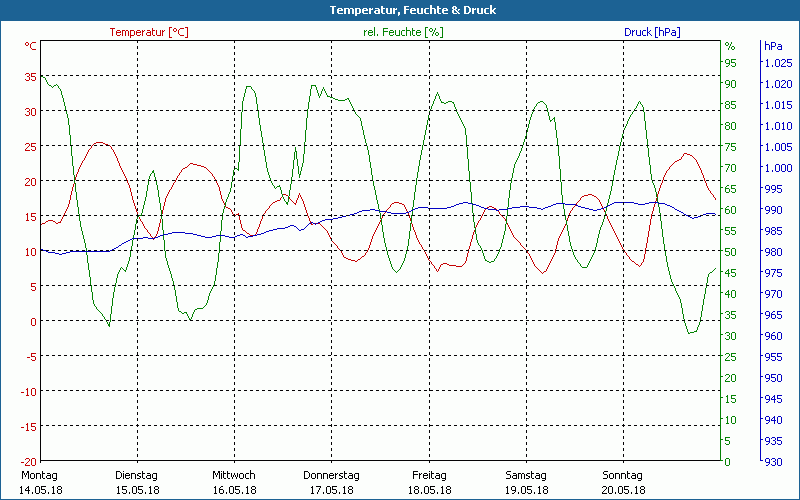The width and height of the screenshot is (800, 500).
Task: Click the 'Dienstag' day label
Action: (136, 475)
